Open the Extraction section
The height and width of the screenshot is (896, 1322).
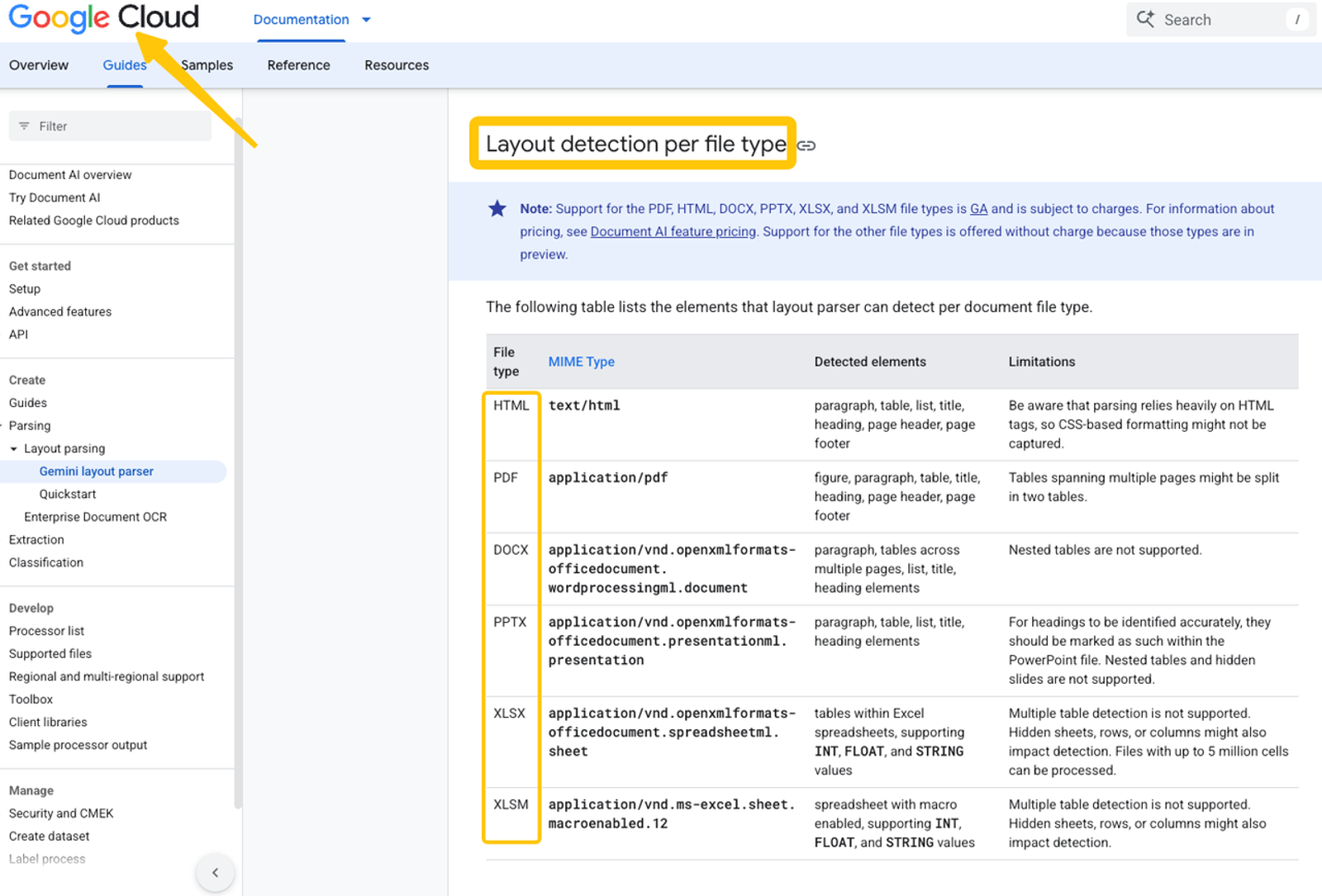pyautogui.click(x=36, y=540)
